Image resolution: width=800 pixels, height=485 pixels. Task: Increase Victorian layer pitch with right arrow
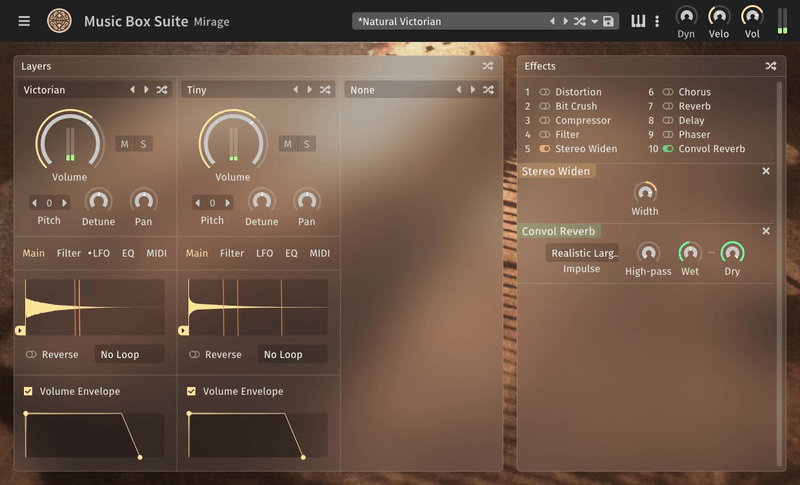click(x=64, y=203)
